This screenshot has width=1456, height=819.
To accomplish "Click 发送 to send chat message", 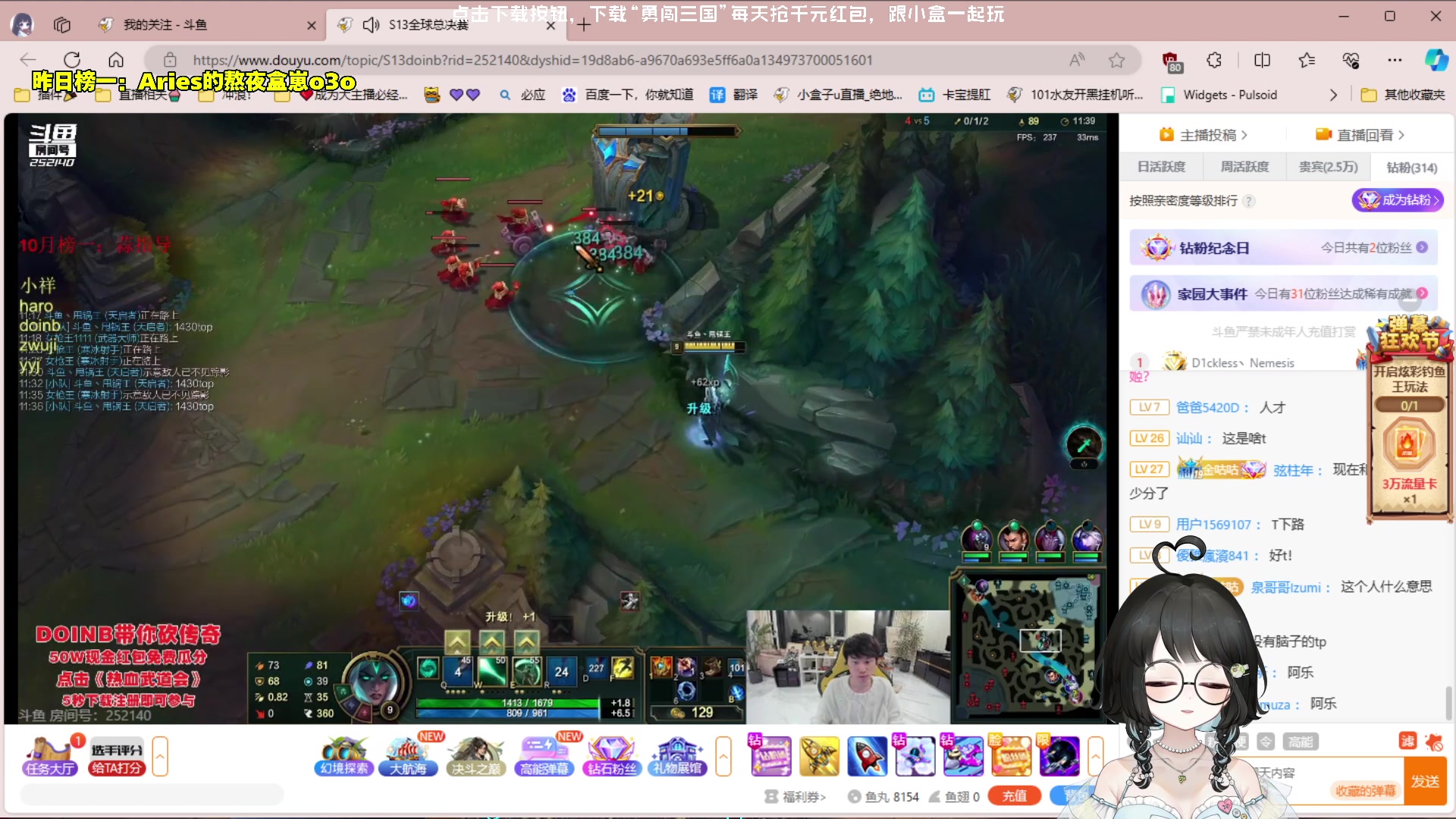I will [x=1425, y=782].
